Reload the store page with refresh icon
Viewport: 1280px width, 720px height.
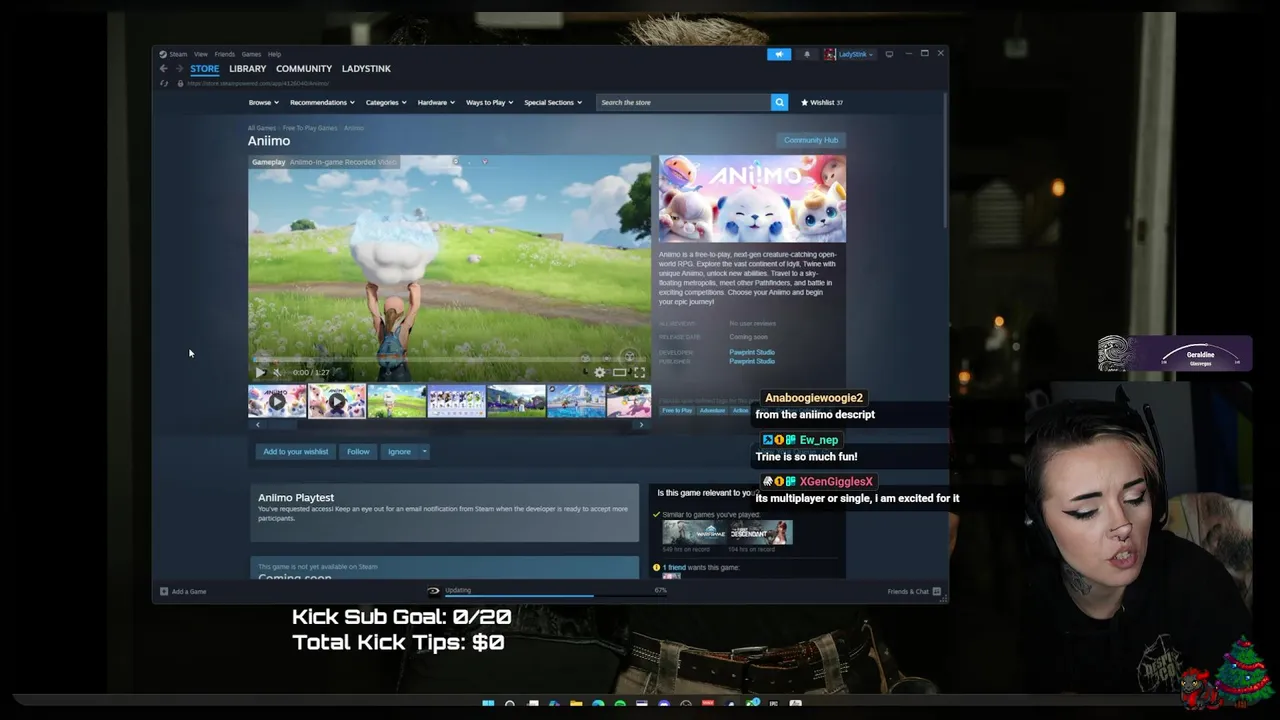click(164, 83)
